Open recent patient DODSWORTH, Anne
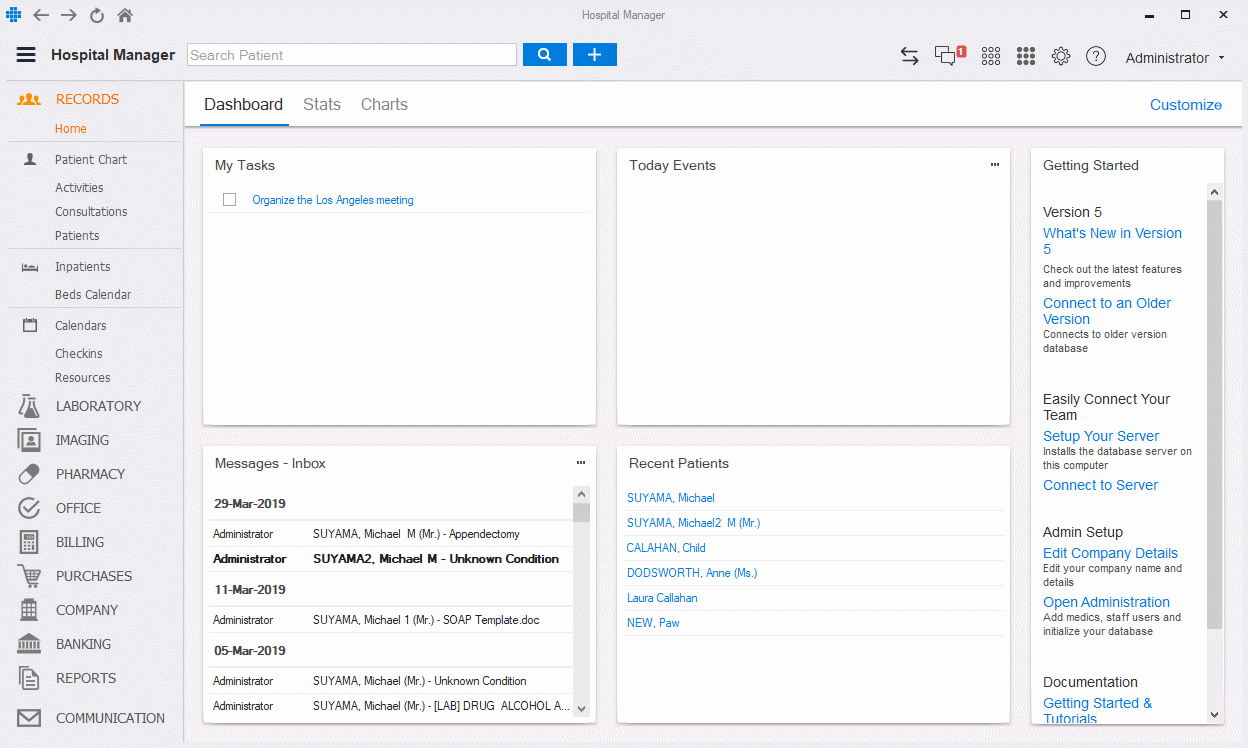 [692, 573]
